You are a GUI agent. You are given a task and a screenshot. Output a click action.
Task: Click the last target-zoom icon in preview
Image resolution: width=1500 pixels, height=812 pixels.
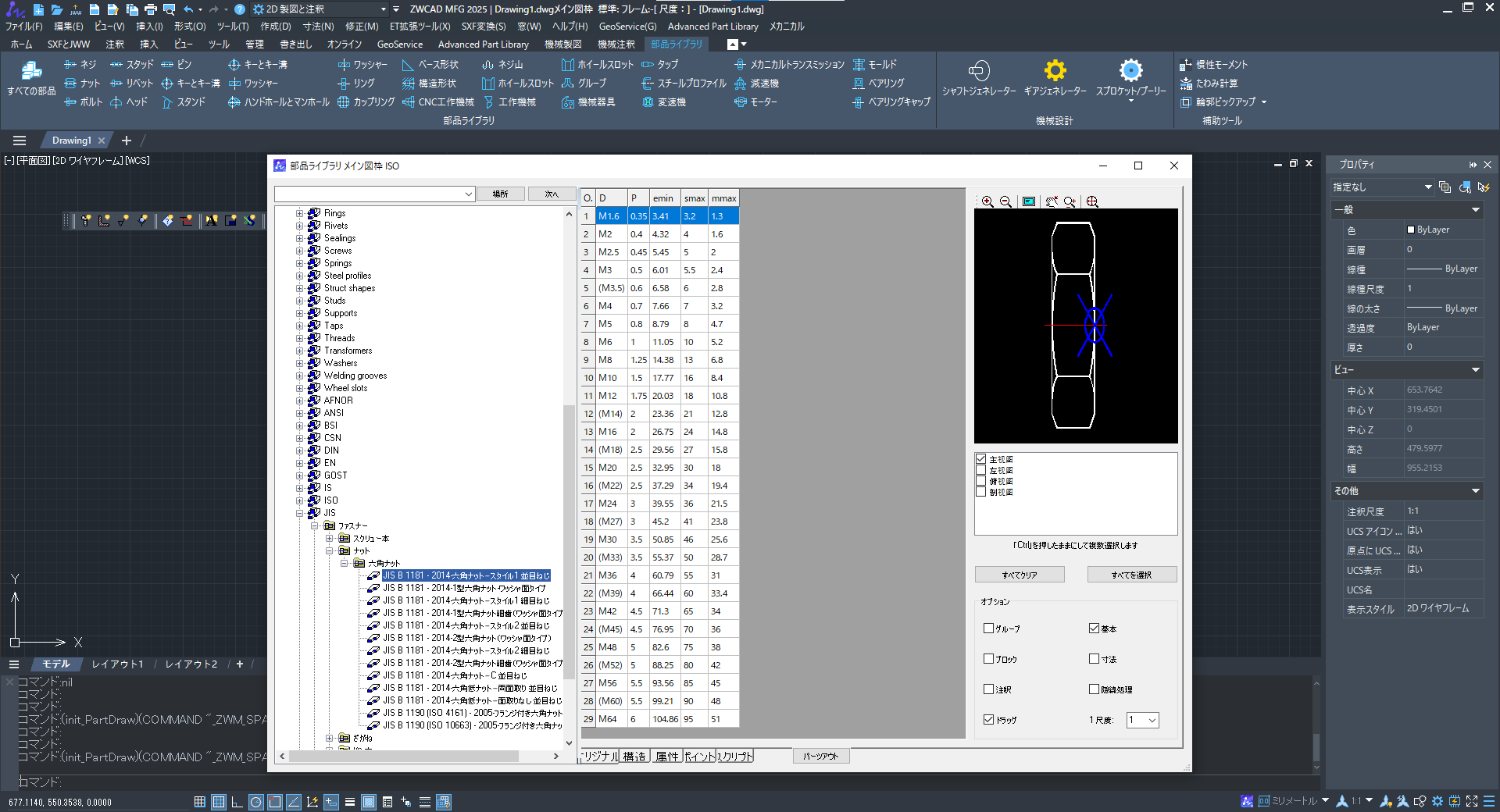point(1092,201)
